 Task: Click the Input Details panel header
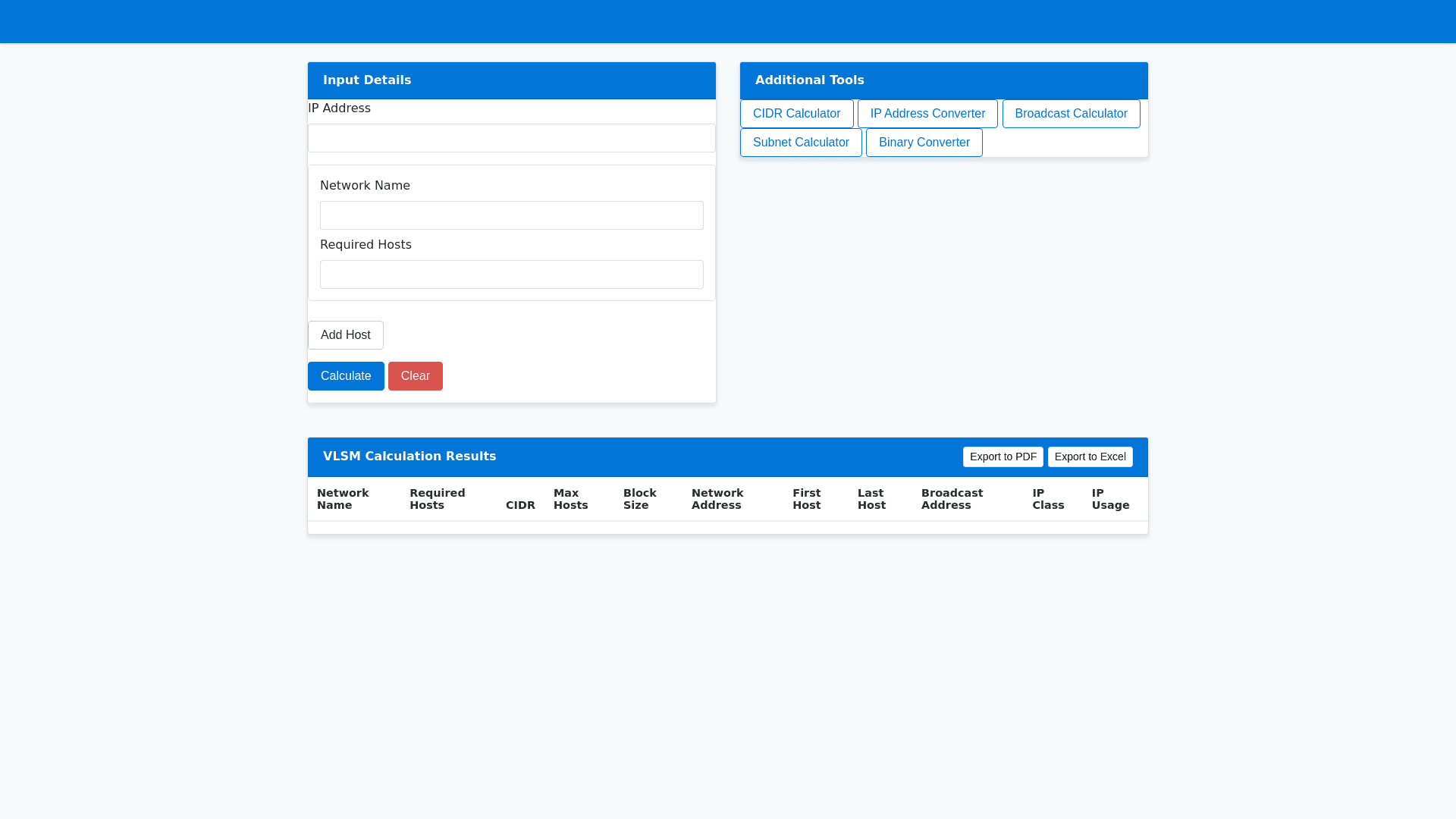(367, 80)
